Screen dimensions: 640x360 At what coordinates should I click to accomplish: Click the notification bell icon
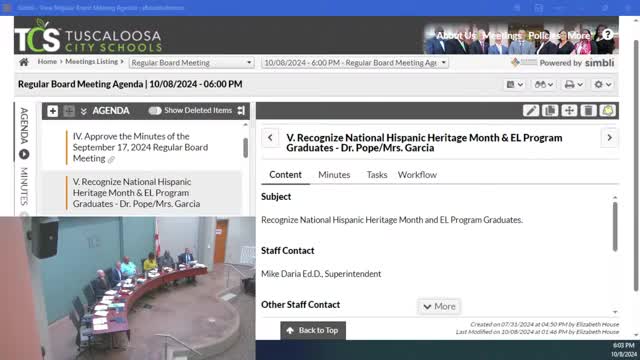607,111
